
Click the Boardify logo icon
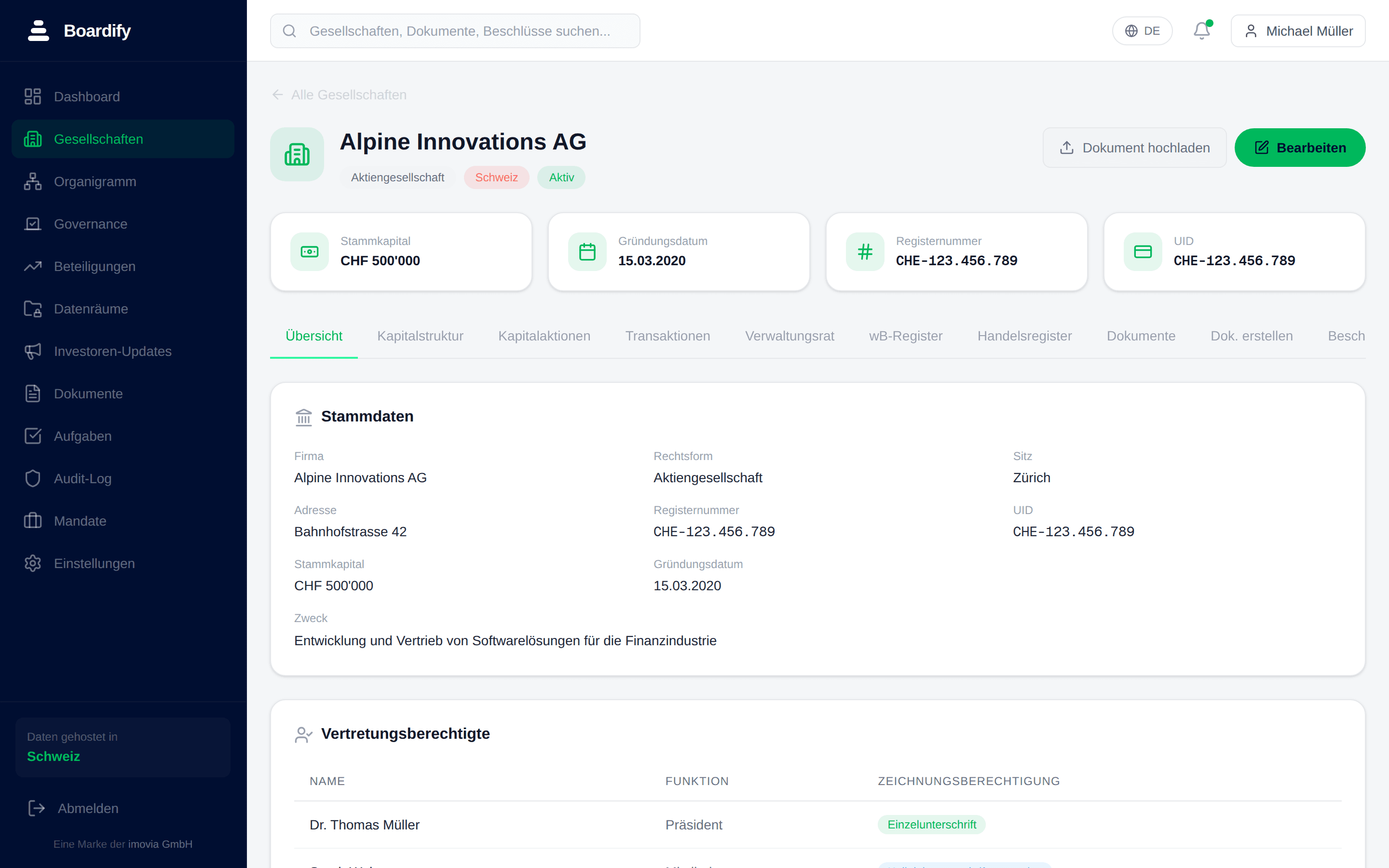pyautogui.click(x=39, y=31)
